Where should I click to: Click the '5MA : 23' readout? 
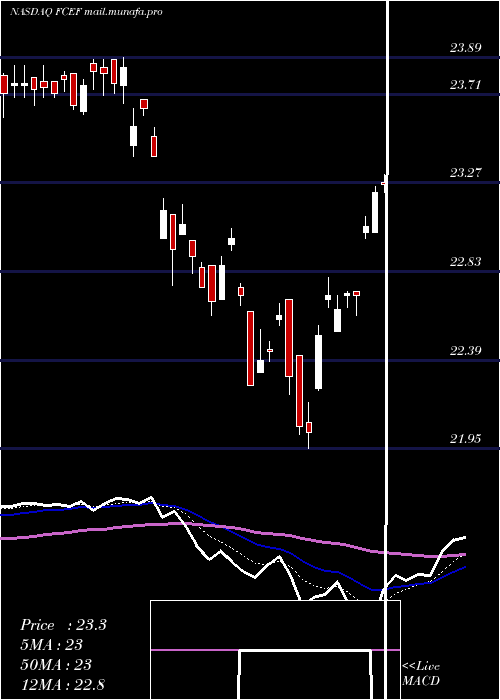click(x=51, y=645)
